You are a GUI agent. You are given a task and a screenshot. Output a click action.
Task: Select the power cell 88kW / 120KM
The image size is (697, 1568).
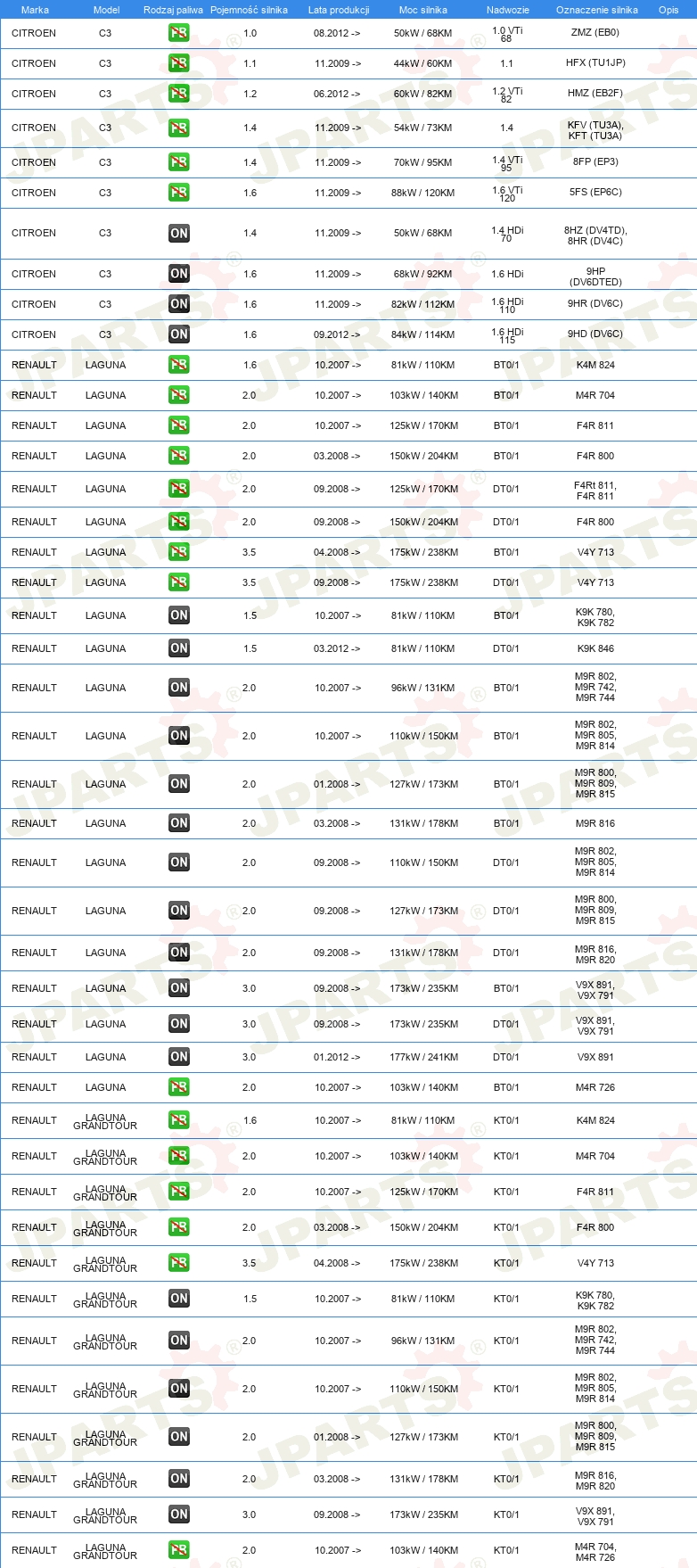pos(423,193)
